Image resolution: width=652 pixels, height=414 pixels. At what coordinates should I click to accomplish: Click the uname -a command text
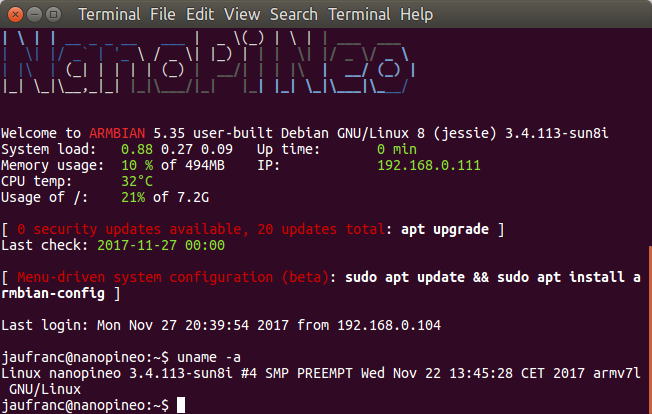pos(209,357)
